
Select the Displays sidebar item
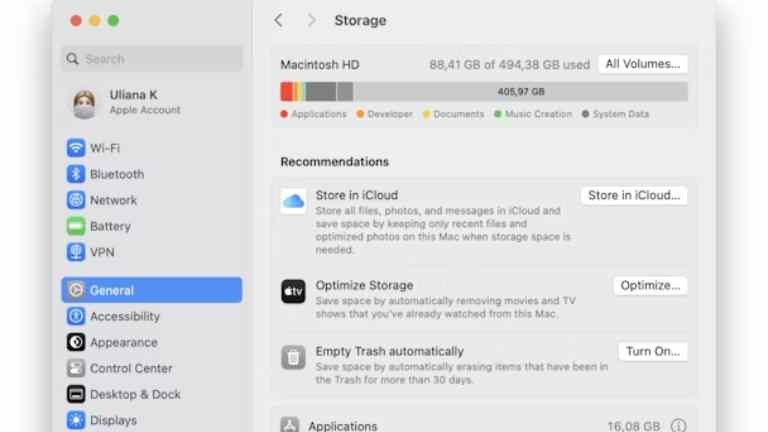click(152, 420)
